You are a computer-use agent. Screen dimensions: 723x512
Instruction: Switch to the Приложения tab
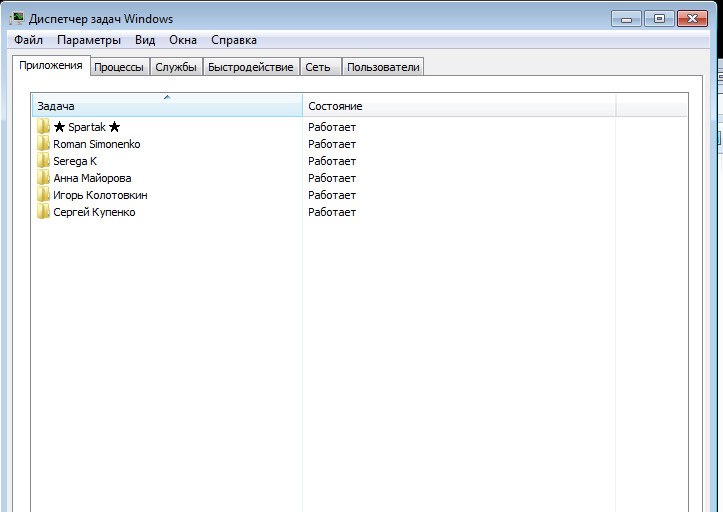pos(51,65)
